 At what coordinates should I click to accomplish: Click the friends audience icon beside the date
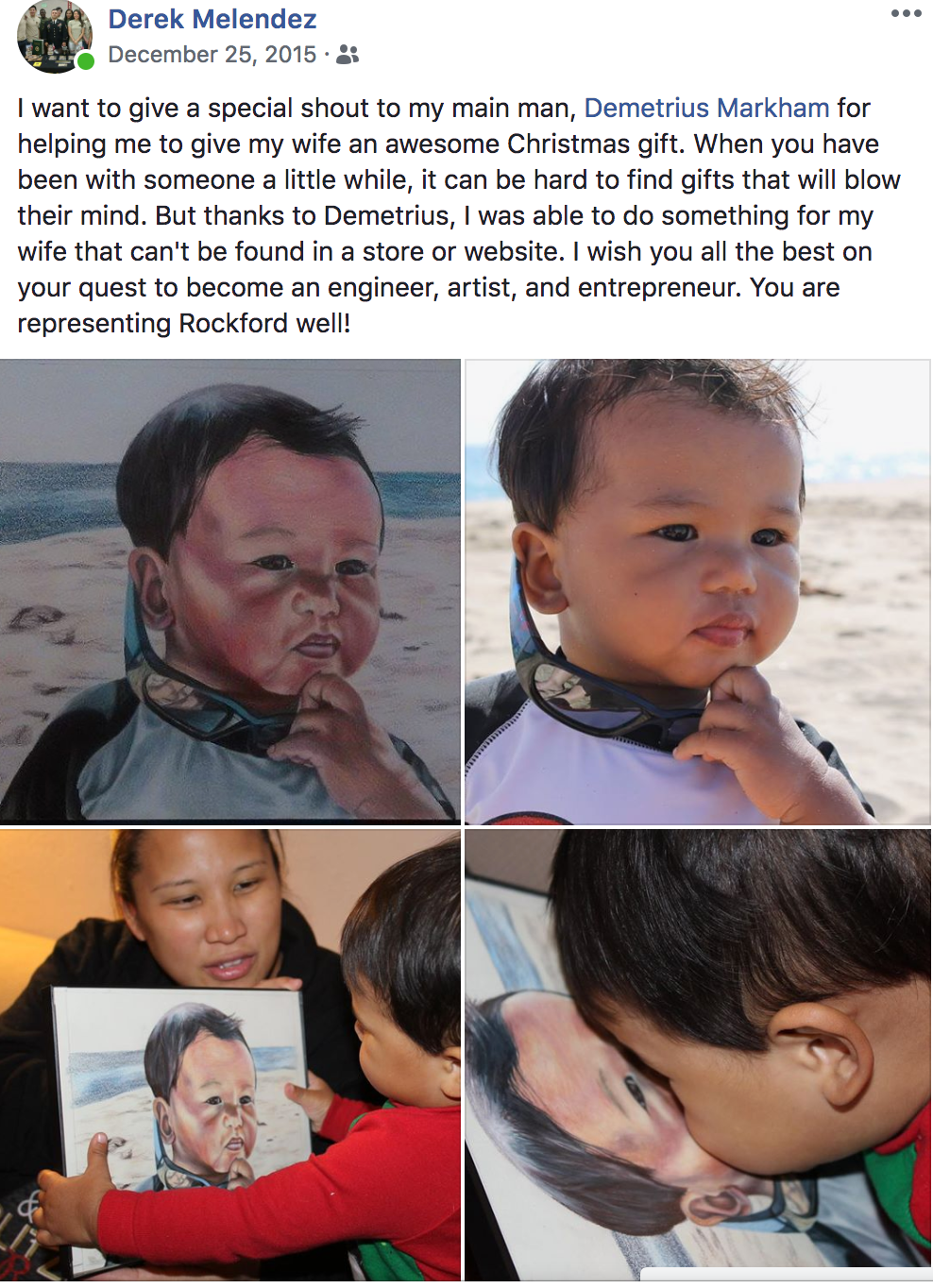pos(348,55)
